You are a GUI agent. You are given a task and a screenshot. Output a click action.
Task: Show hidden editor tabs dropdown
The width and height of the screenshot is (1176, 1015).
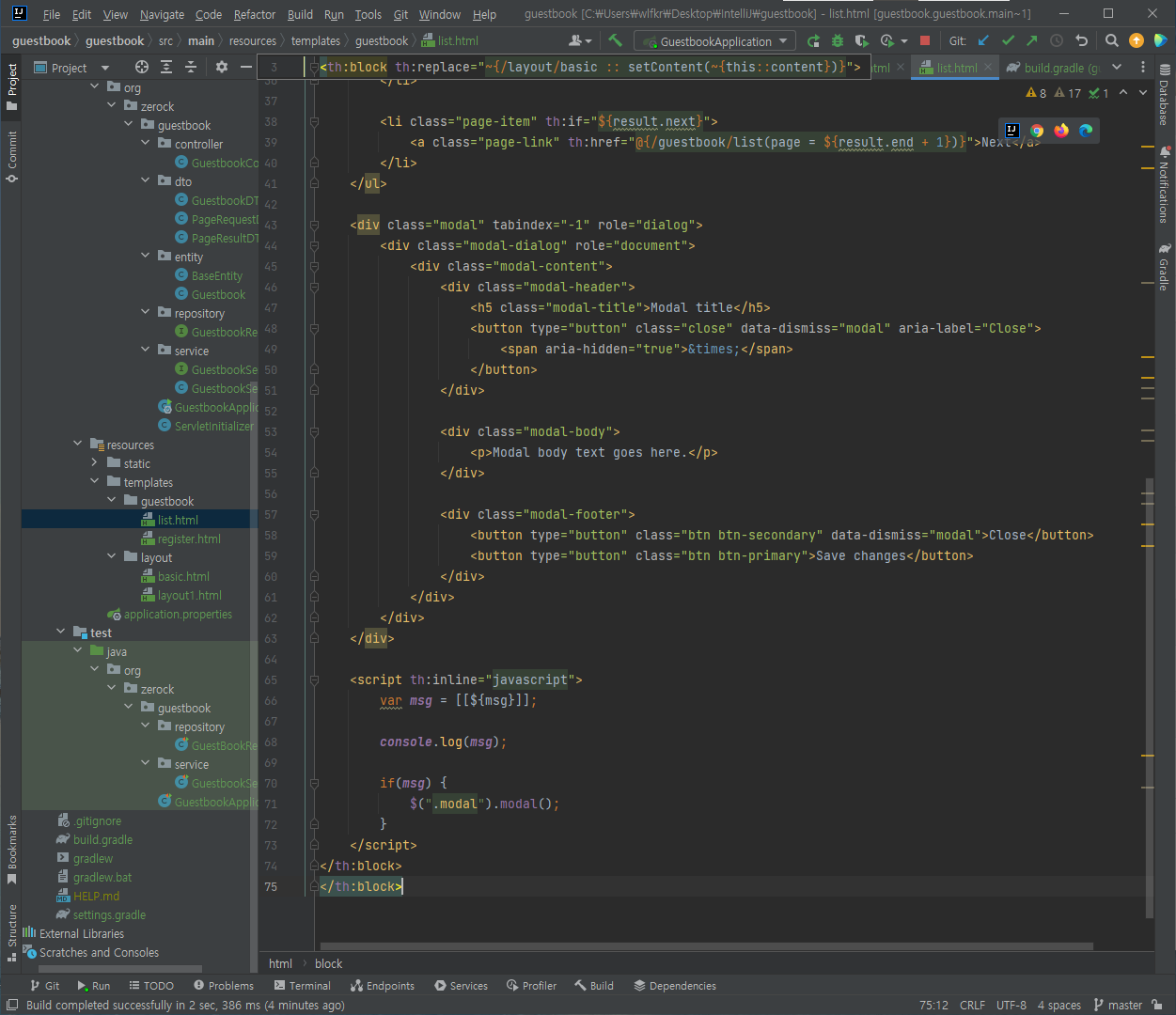[x=1117, y=67]
